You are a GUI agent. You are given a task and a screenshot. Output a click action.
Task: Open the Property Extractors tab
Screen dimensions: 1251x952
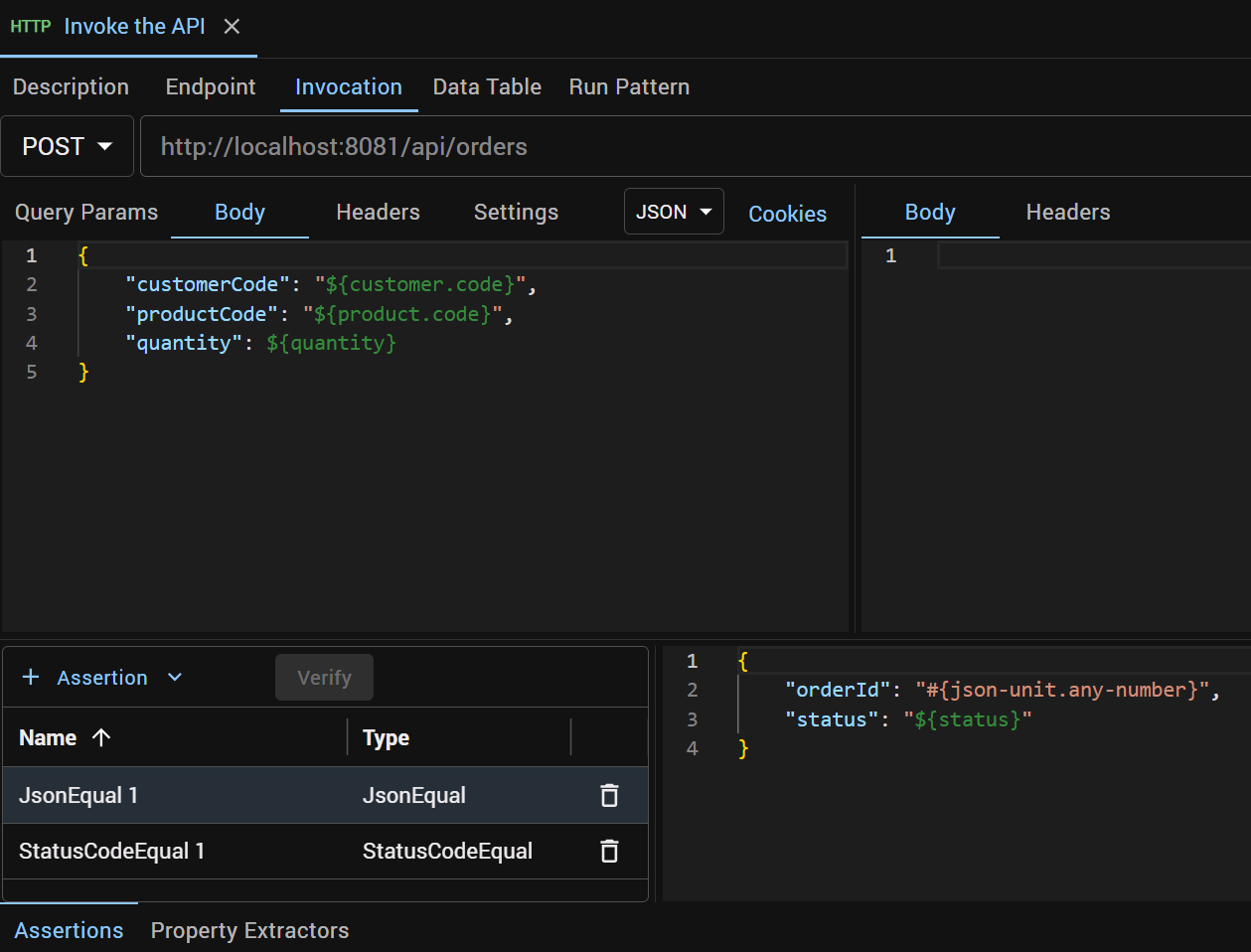[249, 930]
